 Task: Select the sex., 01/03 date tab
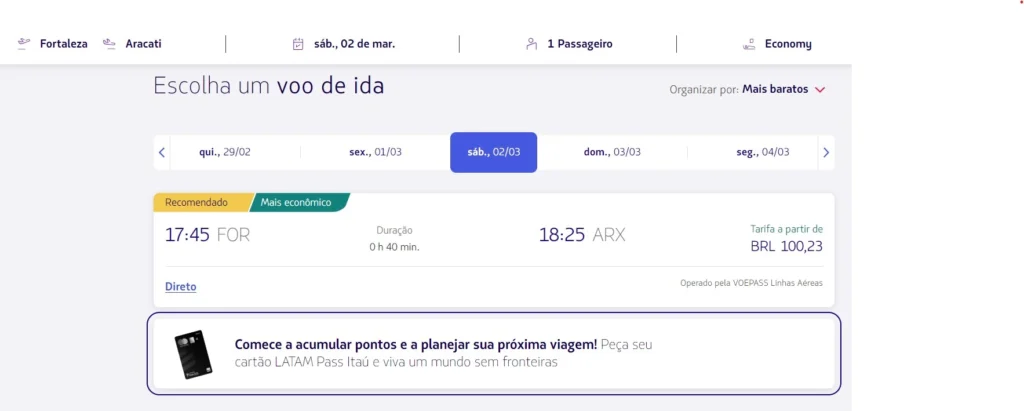coord(375,153)
